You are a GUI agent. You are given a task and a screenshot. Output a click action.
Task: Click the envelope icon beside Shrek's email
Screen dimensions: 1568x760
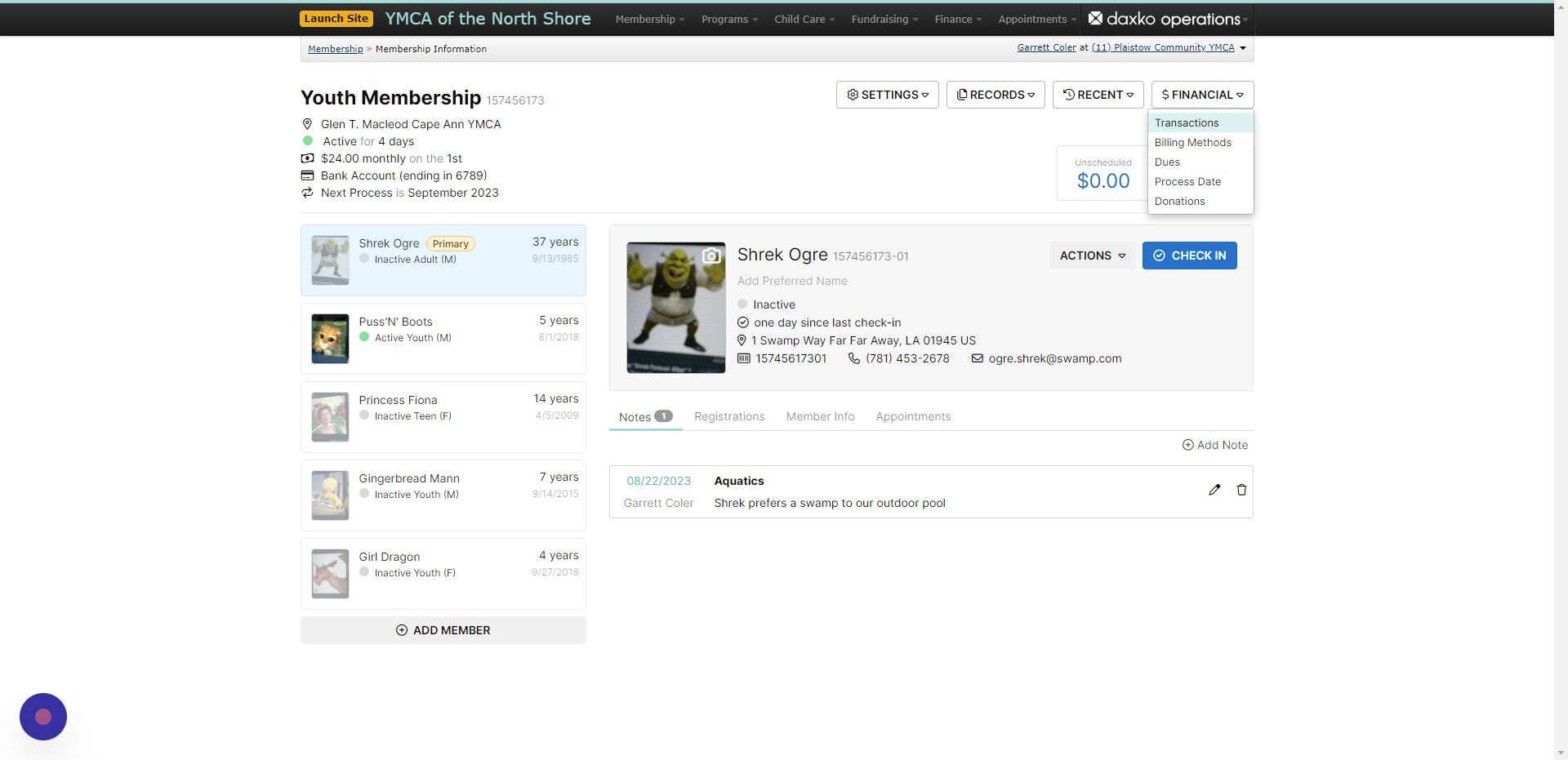point(977,358)
